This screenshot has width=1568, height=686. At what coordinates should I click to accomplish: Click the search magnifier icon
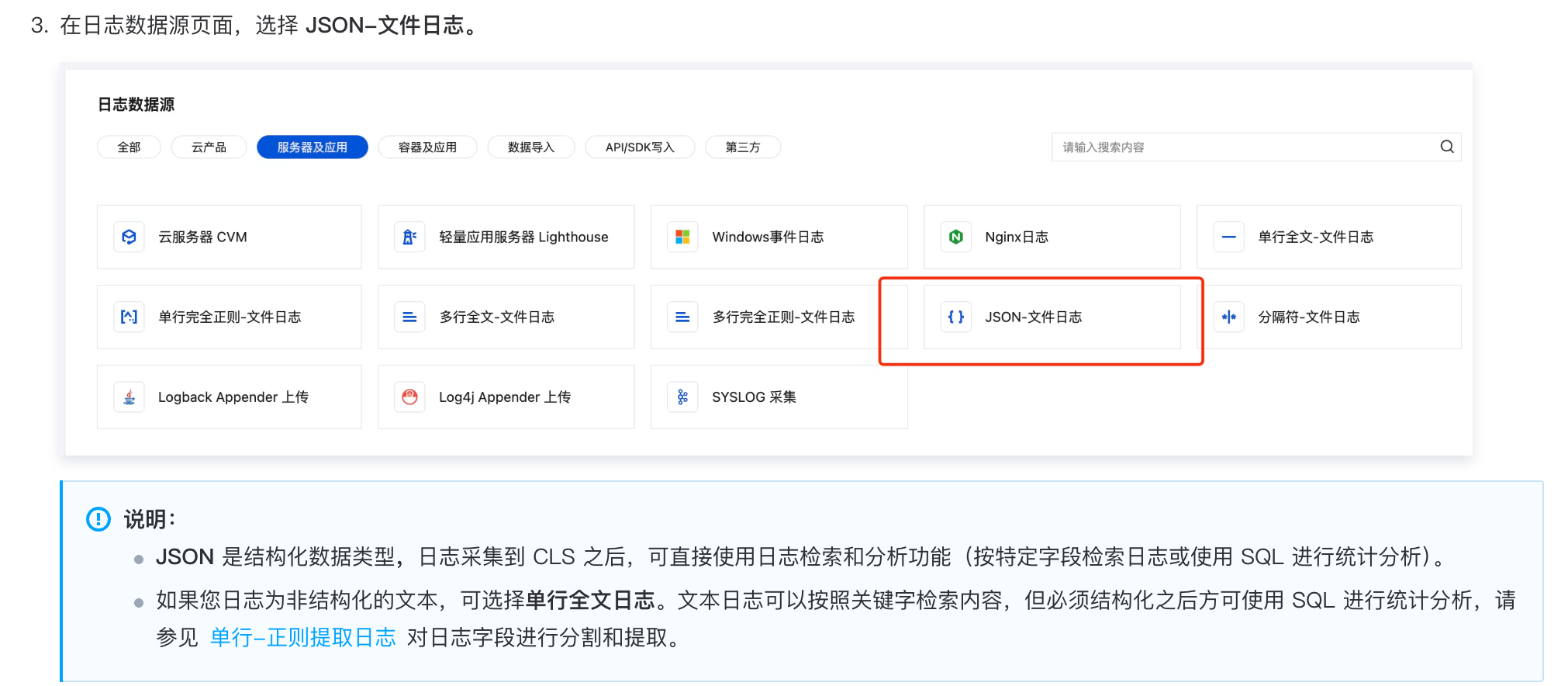pyautogui.click(x=1446, y=147)
